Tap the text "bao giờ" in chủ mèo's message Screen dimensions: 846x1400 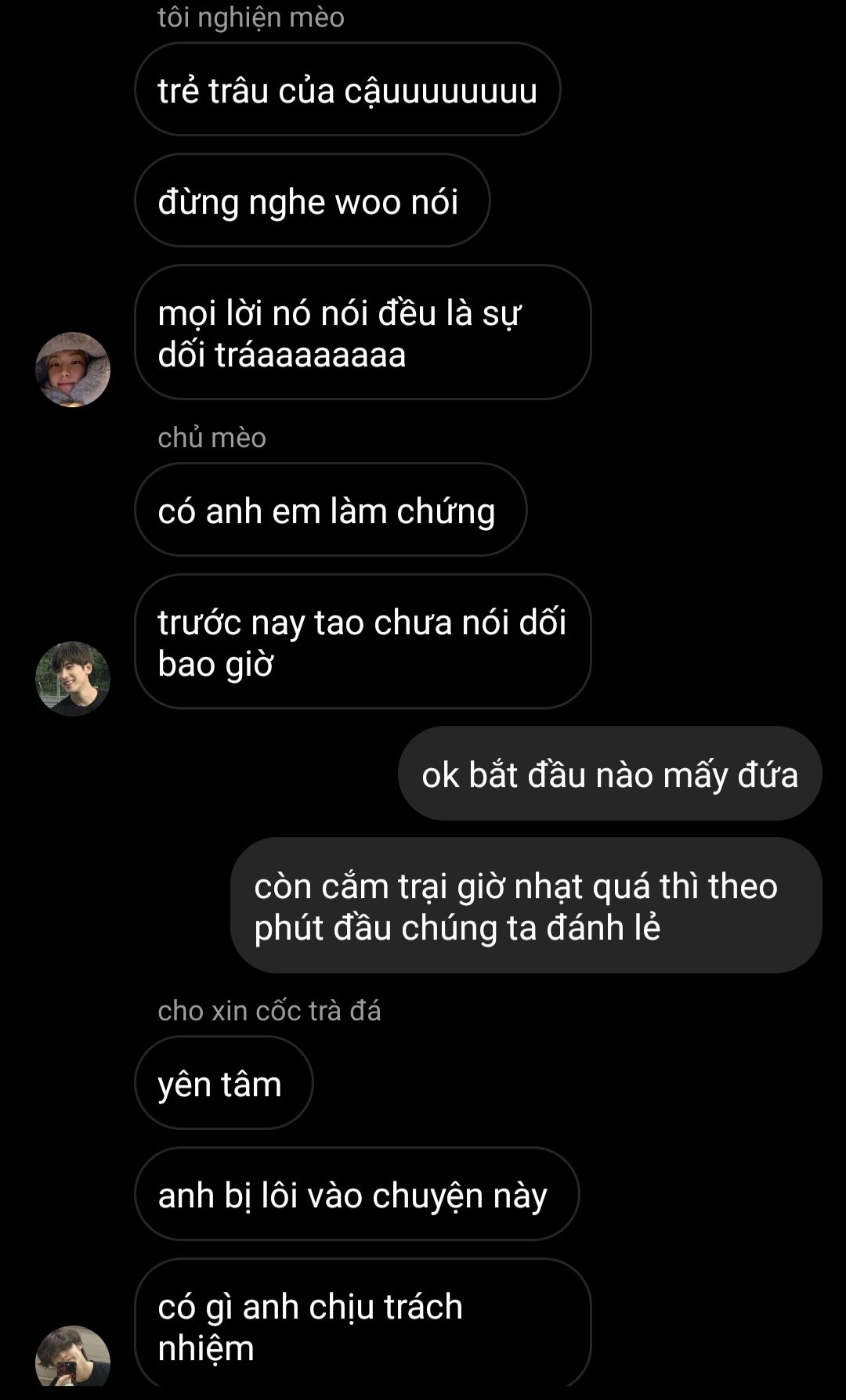pos(215,664)
